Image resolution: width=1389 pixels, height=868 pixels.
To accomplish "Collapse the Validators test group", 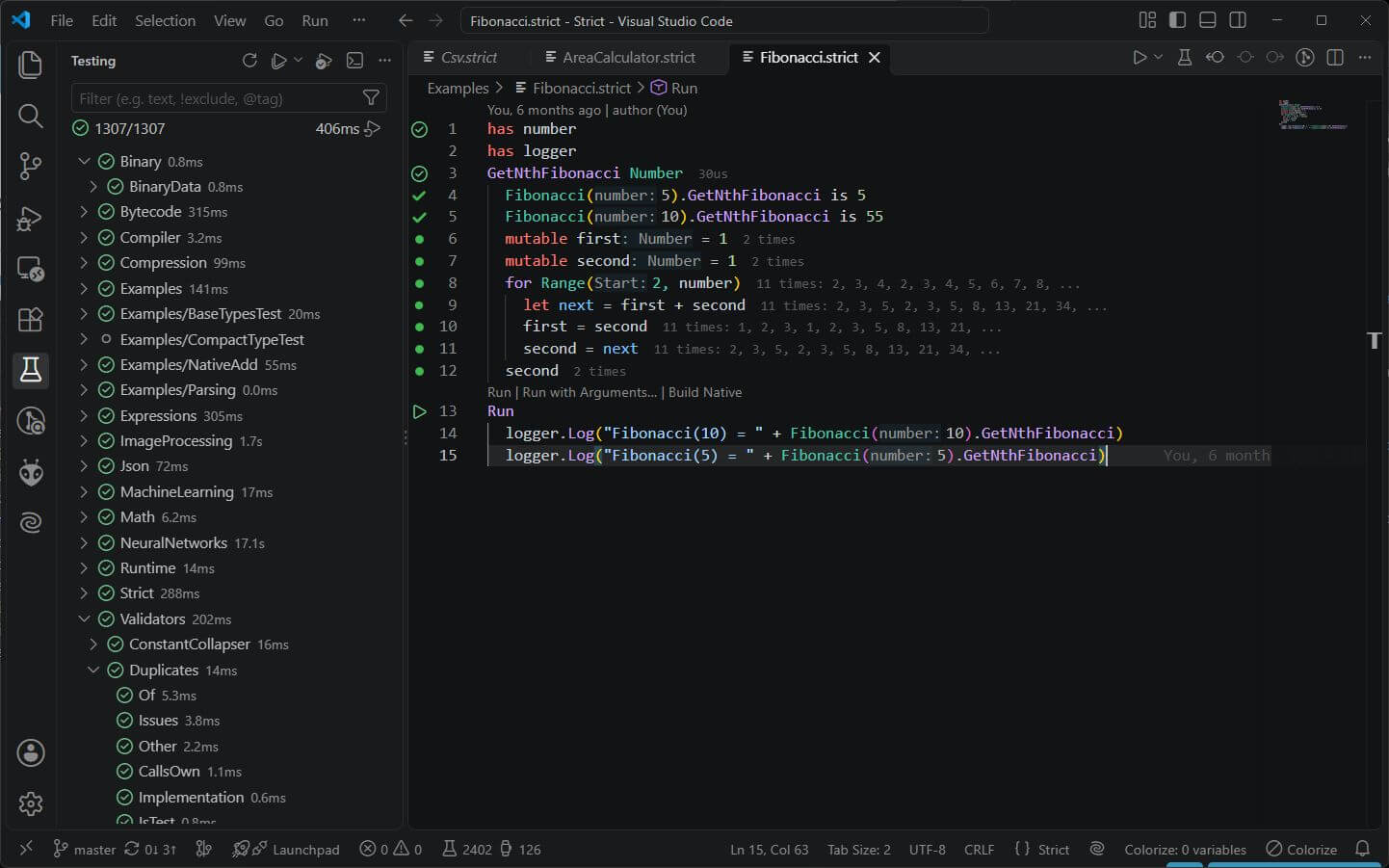I will 84,618.
